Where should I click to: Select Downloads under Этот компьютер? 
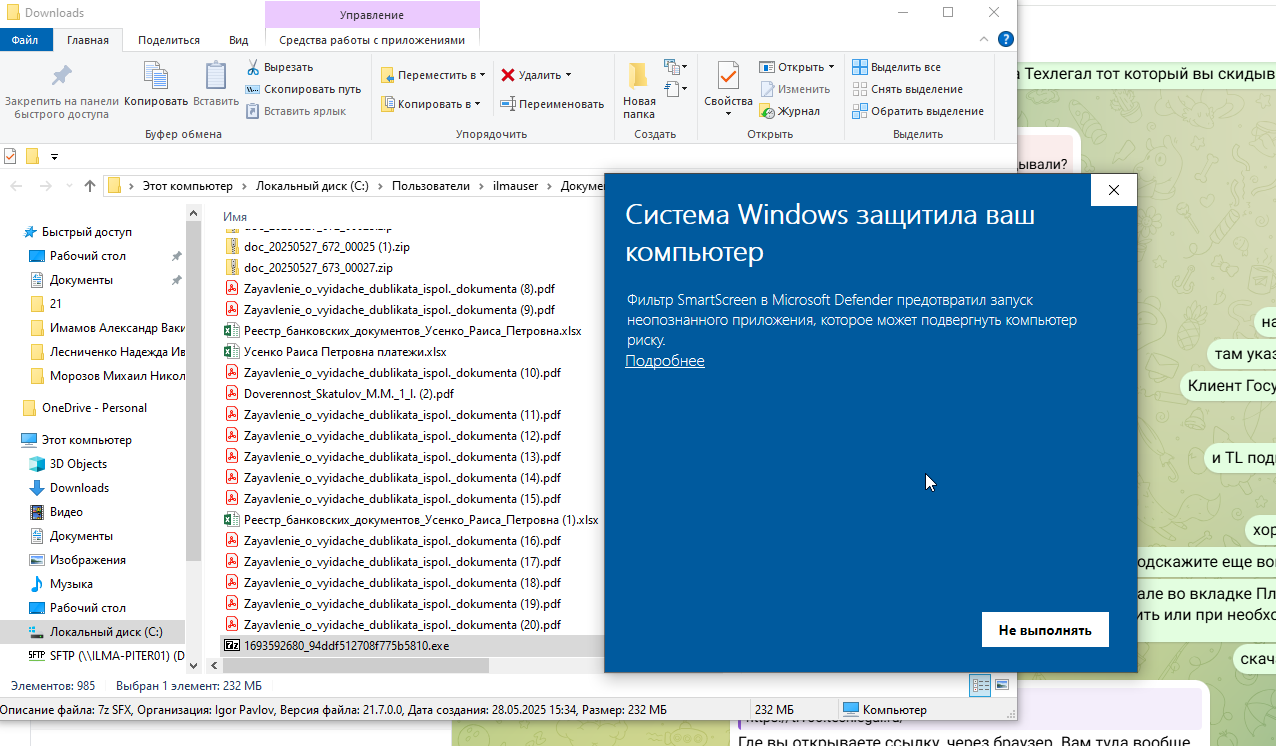pos(79,488)
